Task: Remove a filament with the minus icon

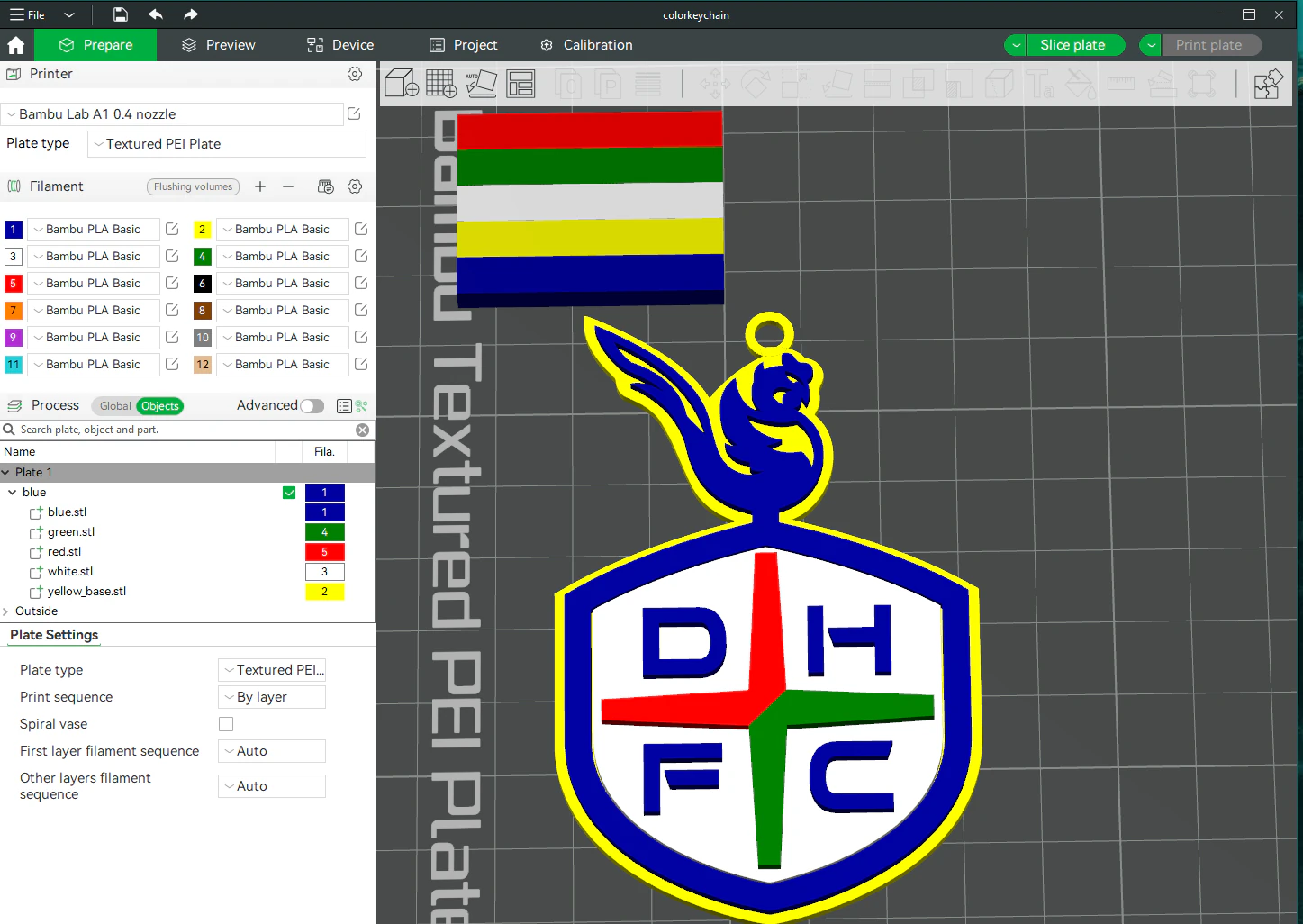Action: (288, 186)
